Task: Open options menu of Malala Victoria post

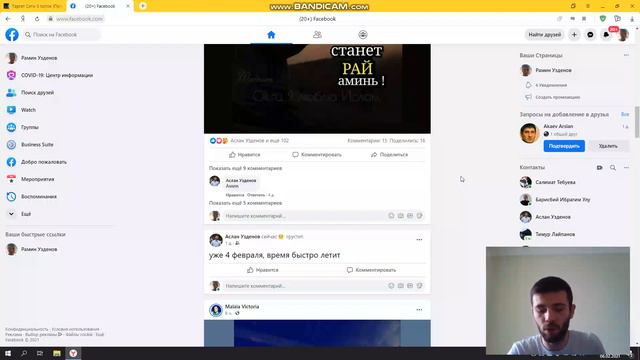Action: [x=419, y=310]
